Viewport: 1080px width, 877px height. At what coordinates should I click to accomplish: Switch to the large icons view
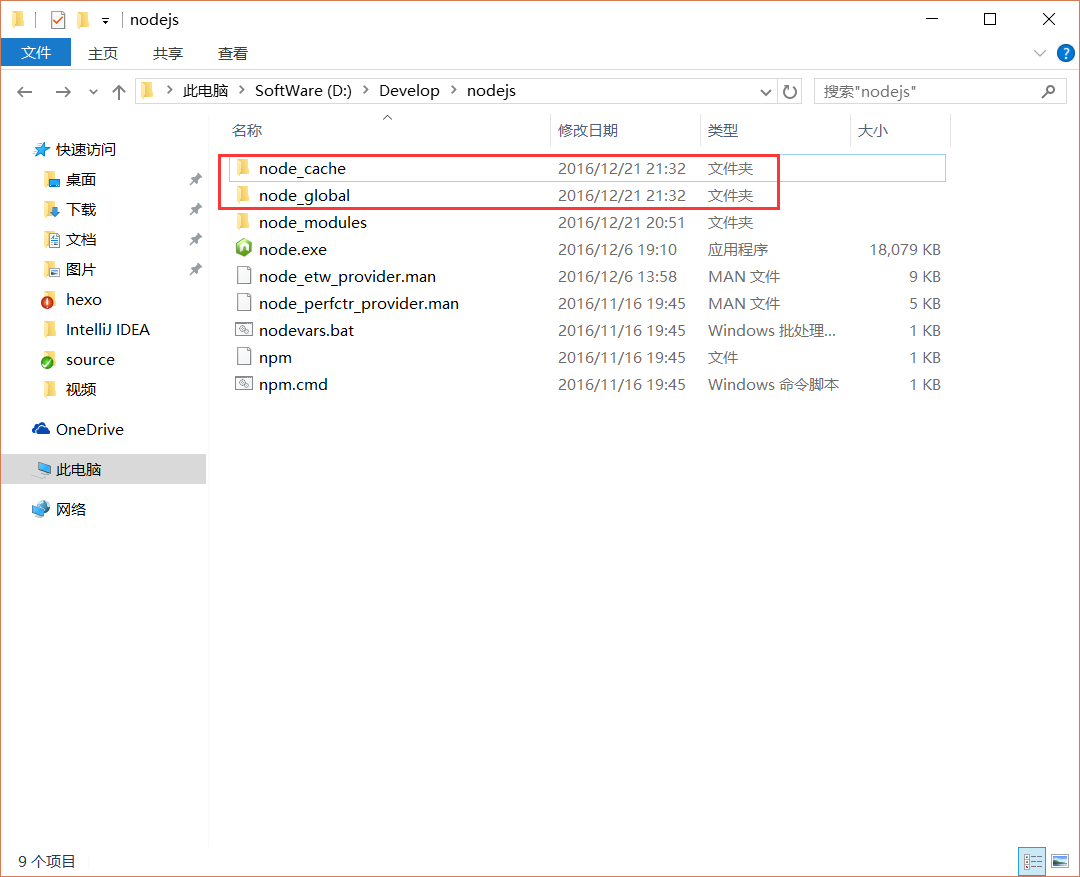[x=1059, y=861]
